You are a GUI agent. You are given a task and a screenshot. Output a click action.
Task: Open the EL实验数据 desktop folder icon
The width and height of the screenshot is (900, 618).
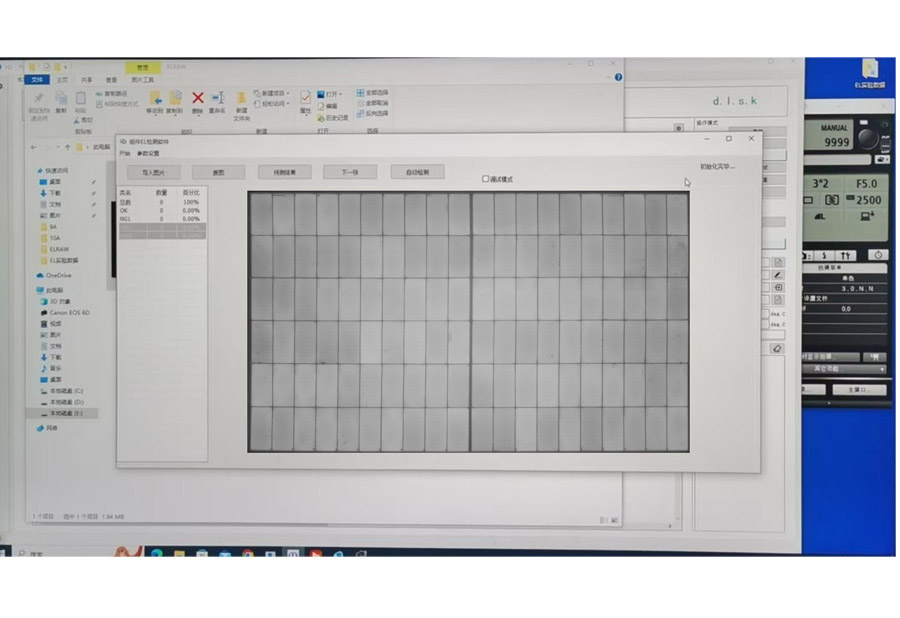click(x=870, y=69)
